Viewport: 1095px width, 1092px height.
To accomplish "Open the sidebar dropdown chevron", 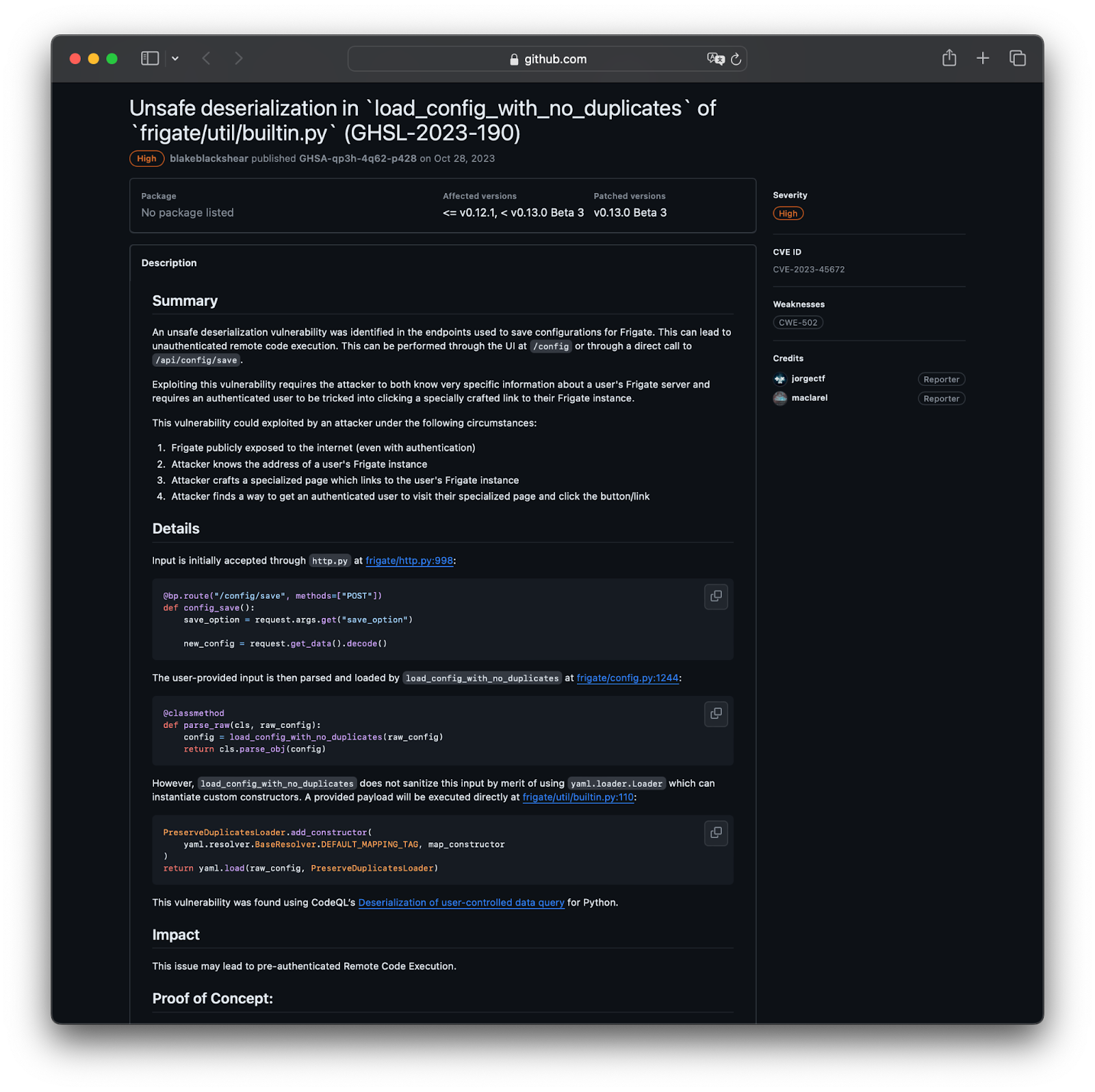I will click(x=175, y=59).
